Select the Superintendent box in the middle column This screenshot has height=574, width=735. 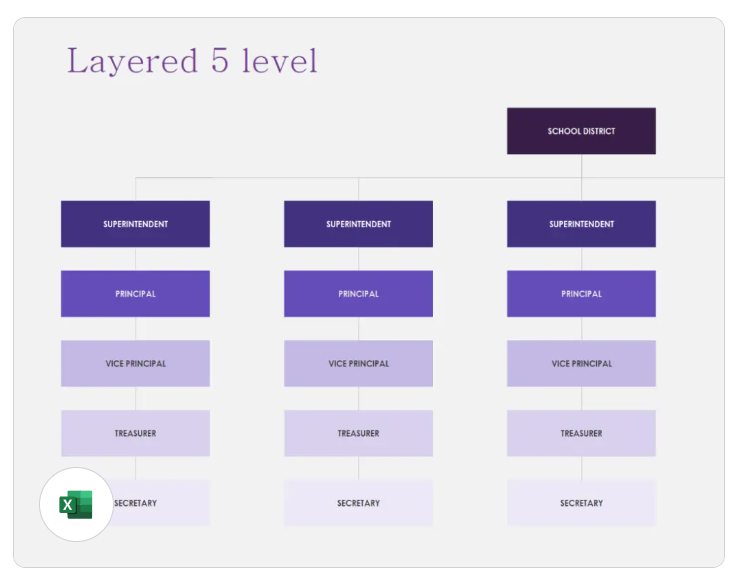tap(359, 224)
